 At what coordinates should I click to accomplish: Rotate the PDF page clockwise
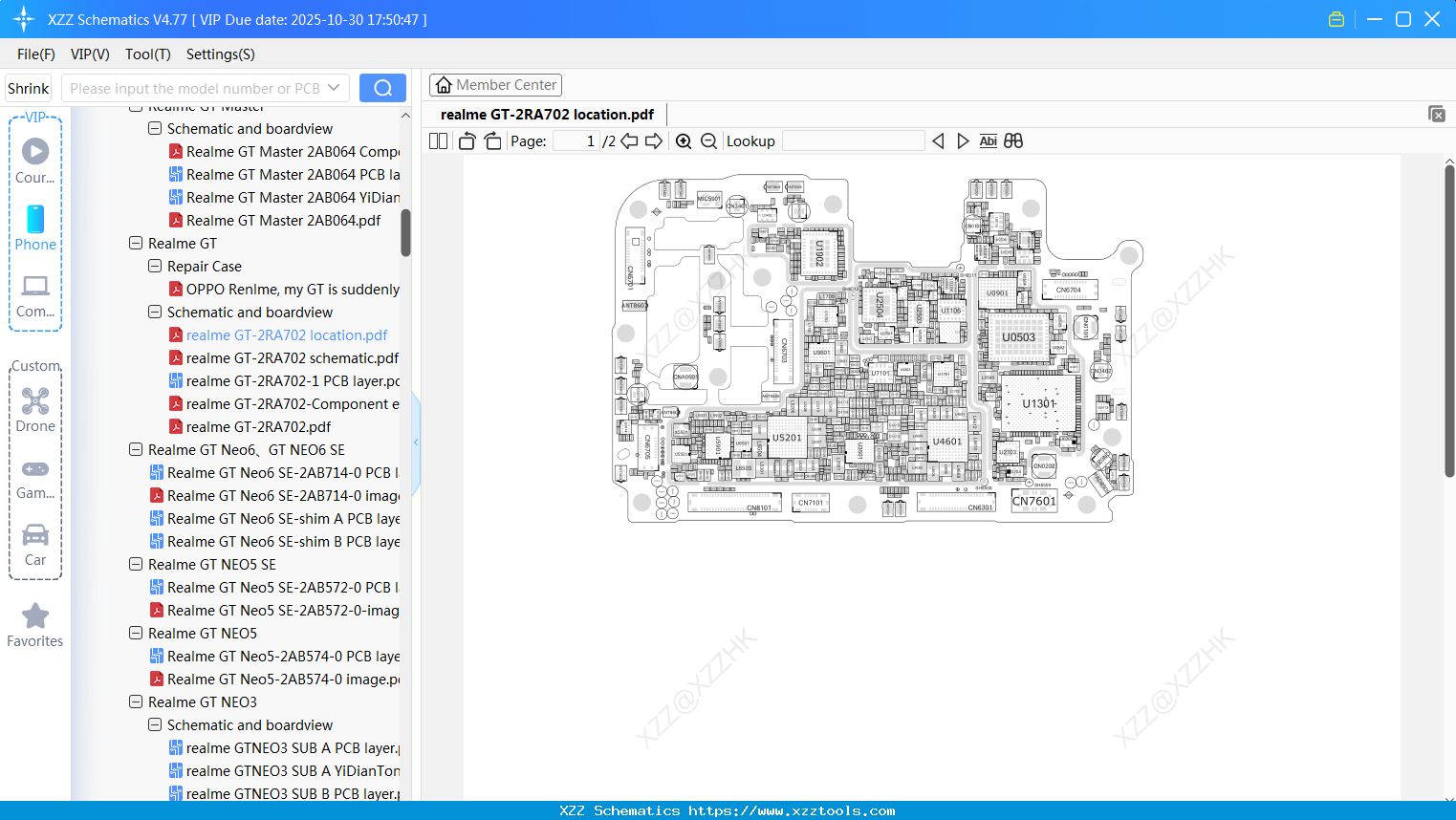tap(490, 140)
